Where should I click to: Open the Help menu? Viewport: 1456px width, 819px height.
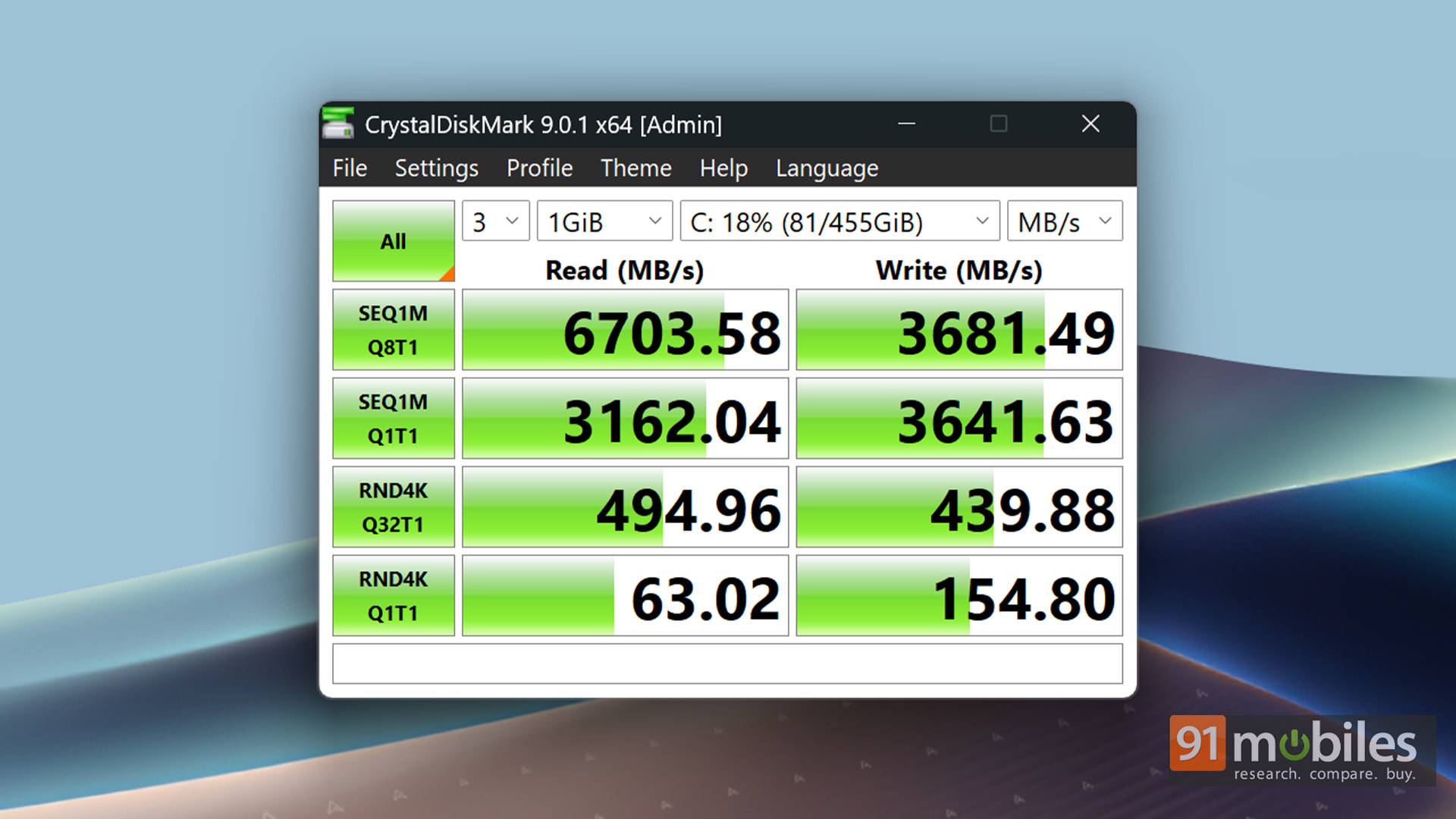pos(723,168)
